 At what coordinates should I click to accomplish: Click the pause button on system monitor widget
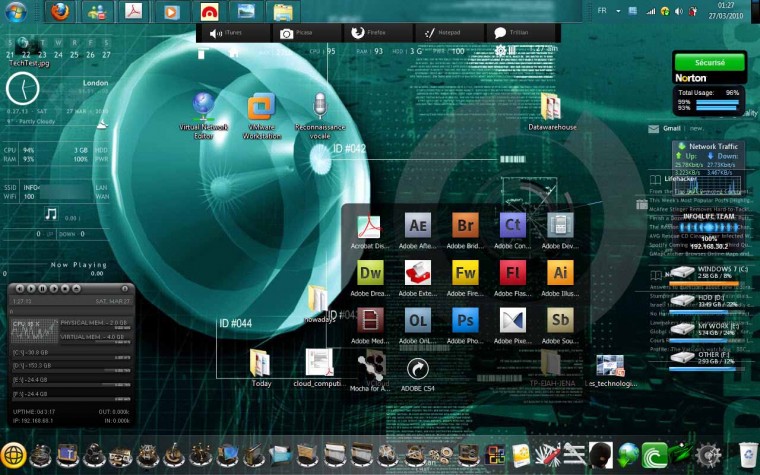point(42,288)
